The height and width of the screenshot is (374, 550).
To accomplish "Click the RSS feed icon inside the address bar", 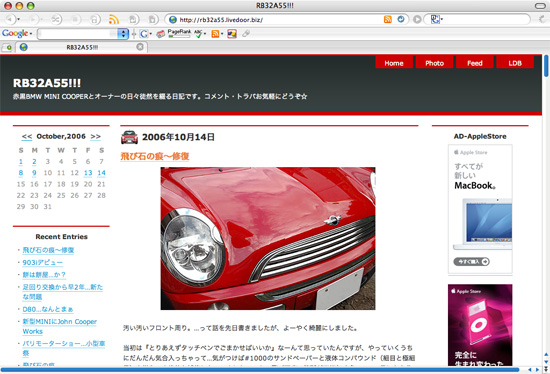I will pyautogui.click(x=388, y=19).
